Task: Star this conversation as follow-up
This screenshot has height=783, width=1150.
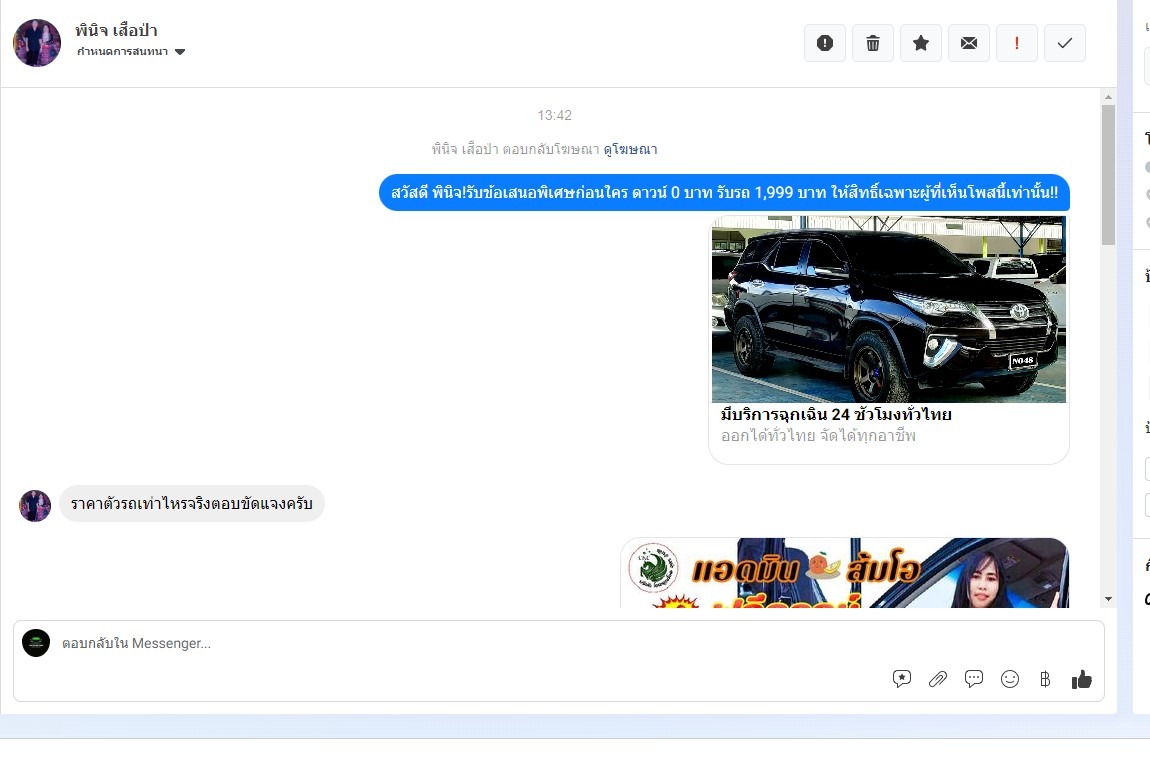Action: 921,43
